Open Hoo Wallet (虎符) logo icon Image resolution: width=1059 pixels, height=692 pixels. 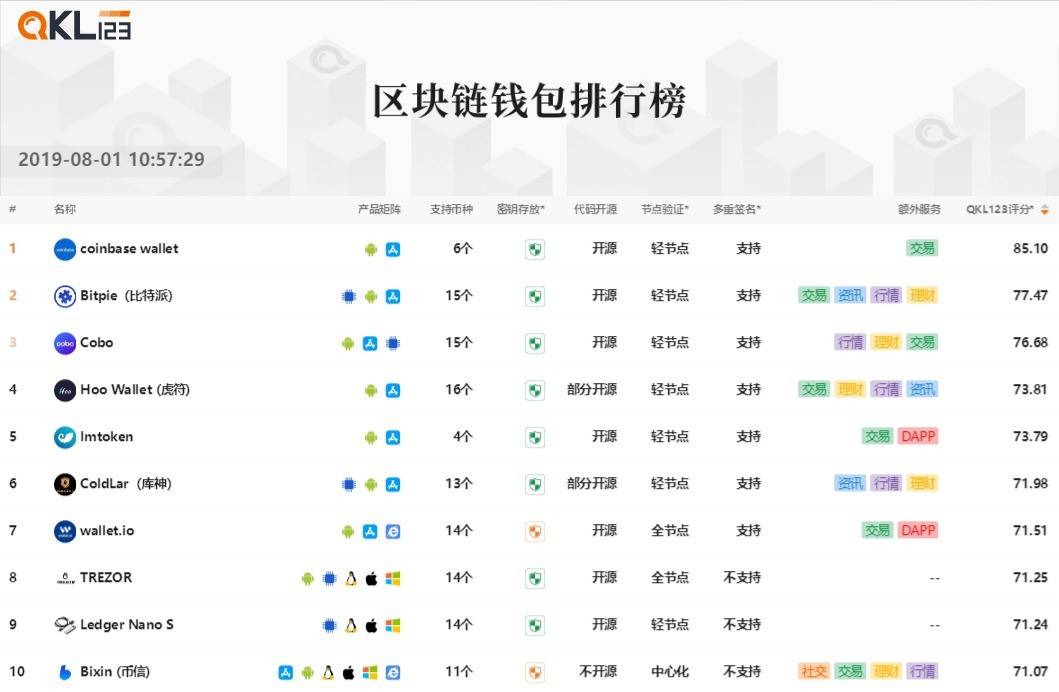coord(65,390)
